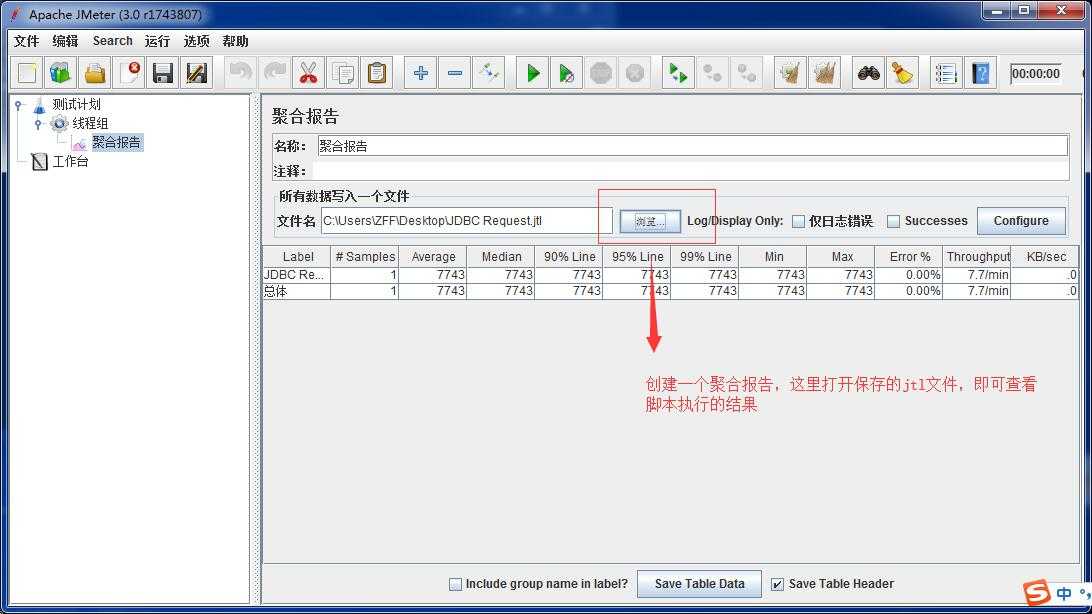Open the Search menu

[112, 41]
